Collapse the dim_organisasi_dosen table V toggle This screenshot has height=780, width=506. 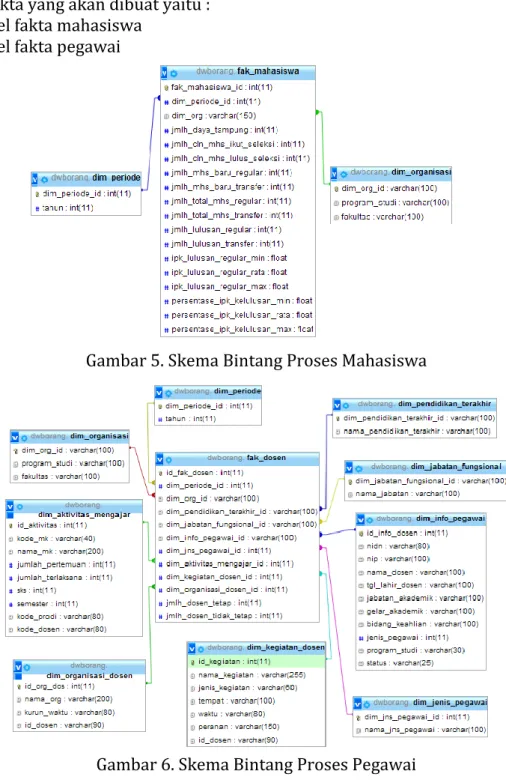point(18,667)
